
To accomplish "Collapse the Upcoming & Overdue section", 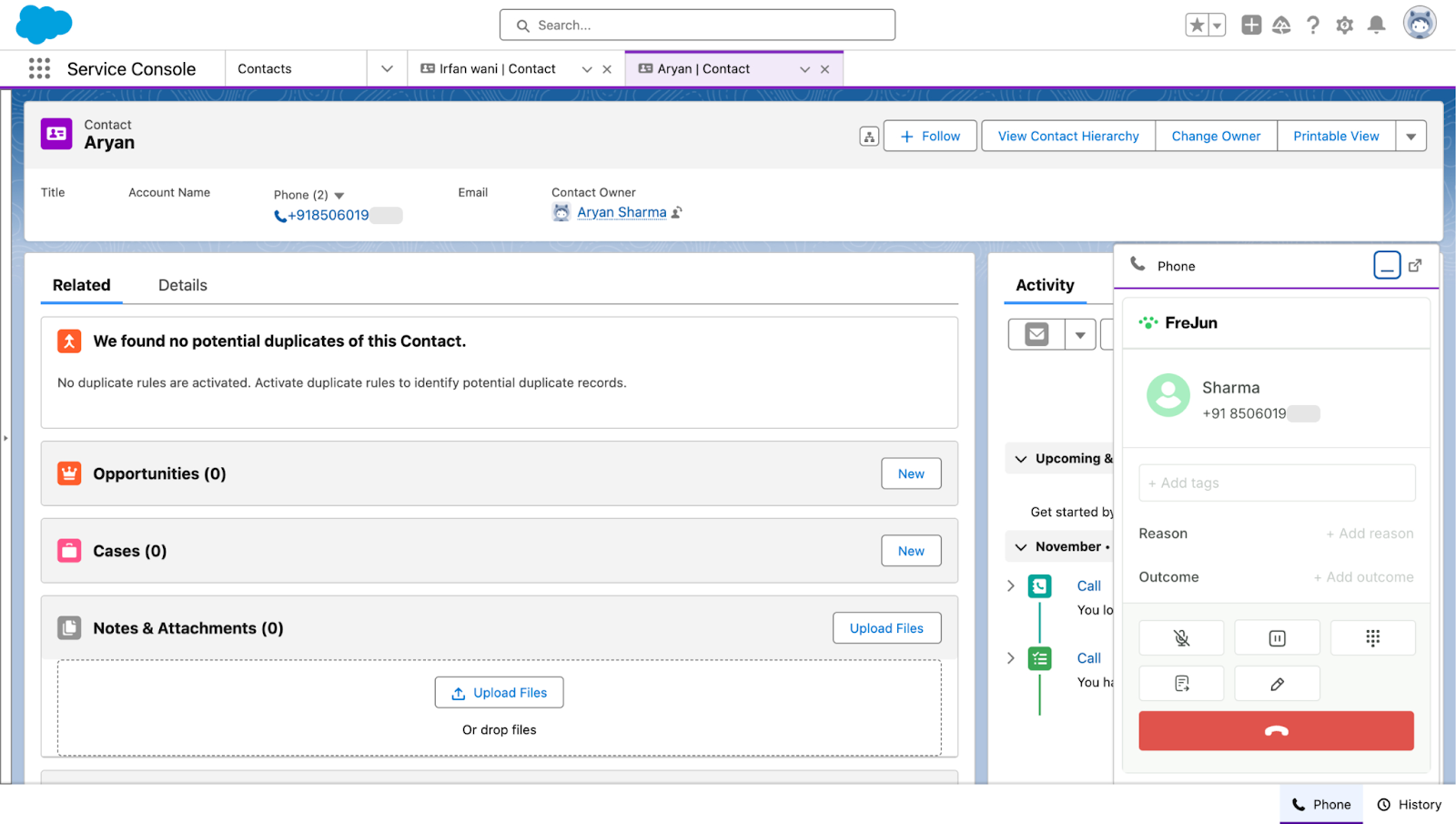I will tap(1021, 459).
